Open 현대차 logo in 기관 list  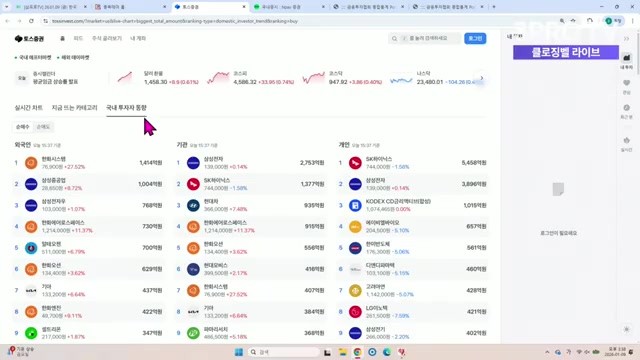point(193,205)
